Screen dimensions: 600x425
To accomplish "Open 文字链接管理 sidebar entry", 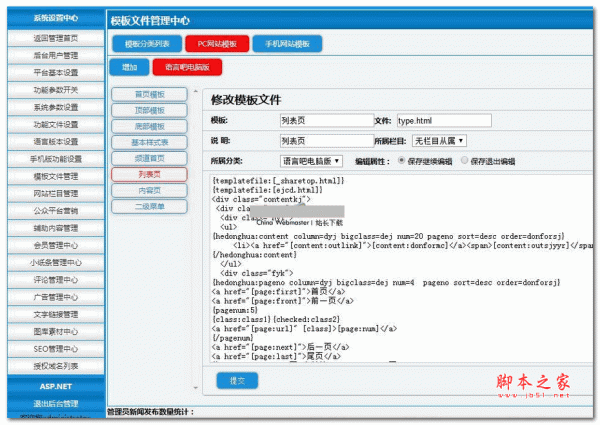I will click(55, 314).
